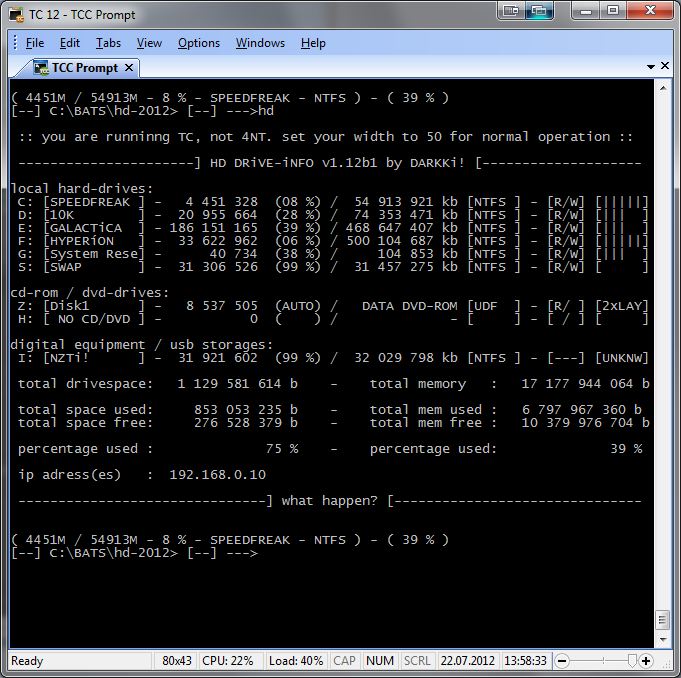Click the bottom command prompt line
Image resolution: width=681 pixels, height=678 pixels.
tap(135, 553)
